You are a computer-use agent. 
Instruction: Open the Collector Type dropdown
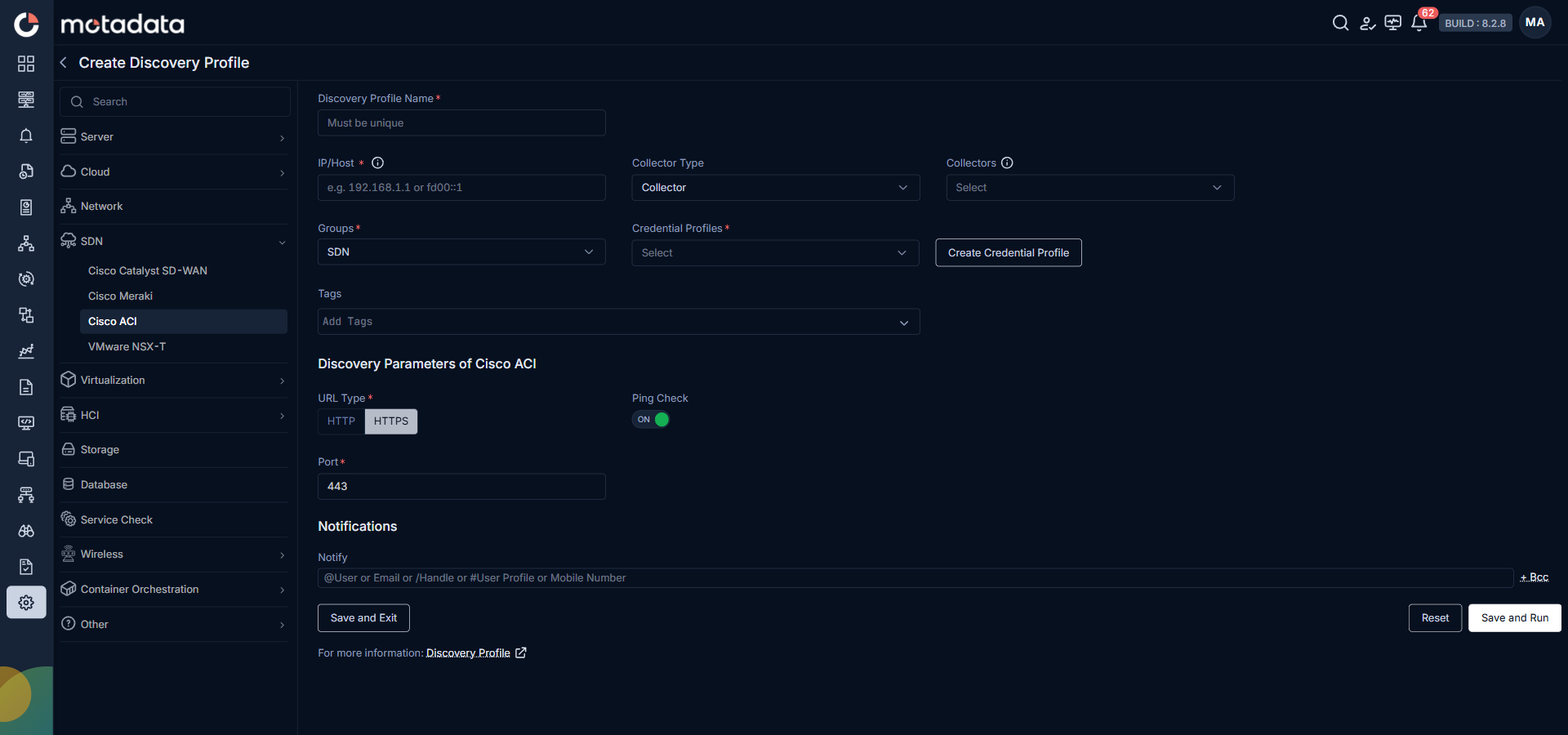click(x=776, y=188)
